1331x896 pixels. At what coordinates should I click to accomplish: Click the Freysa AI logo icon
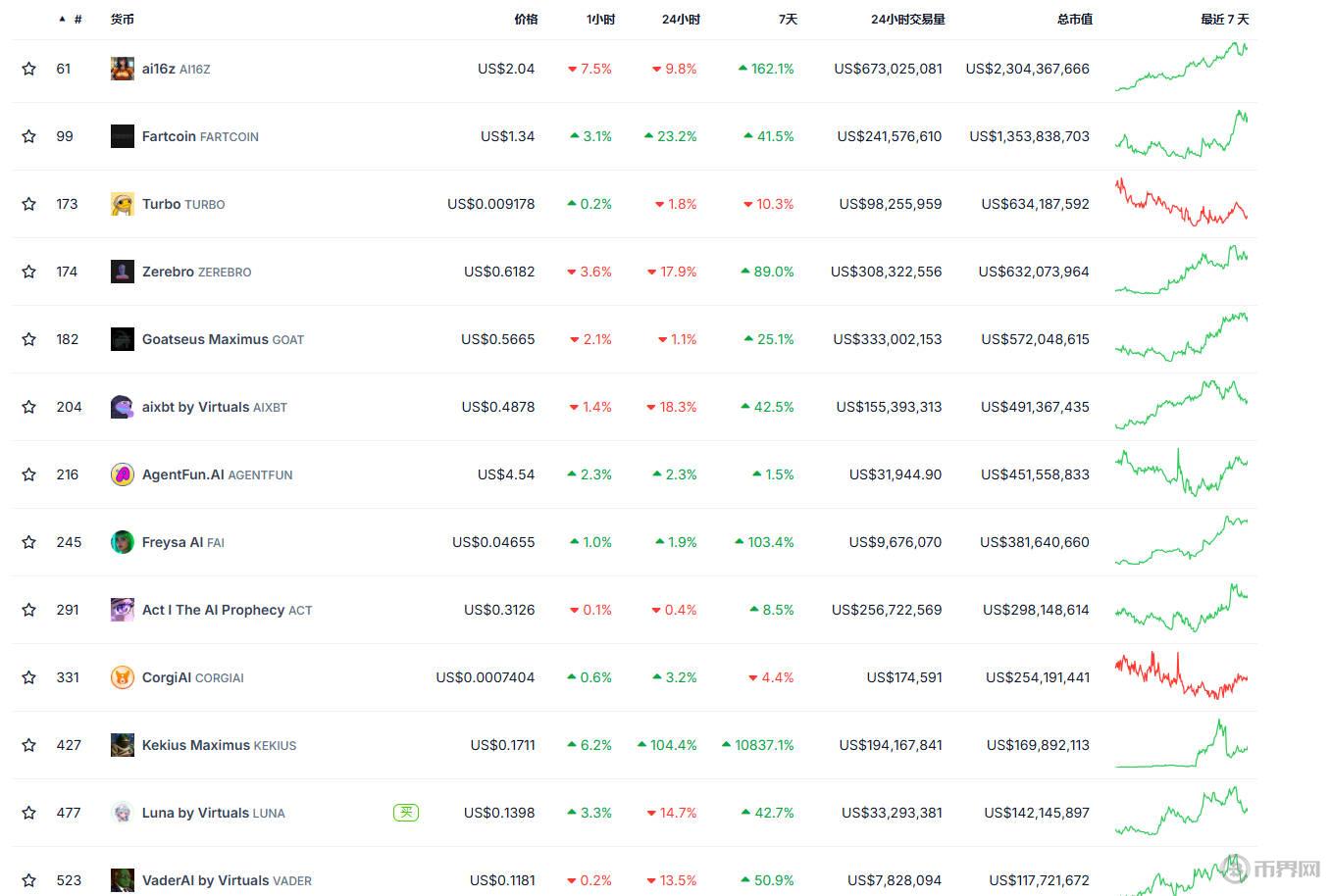tap(122, 542)
